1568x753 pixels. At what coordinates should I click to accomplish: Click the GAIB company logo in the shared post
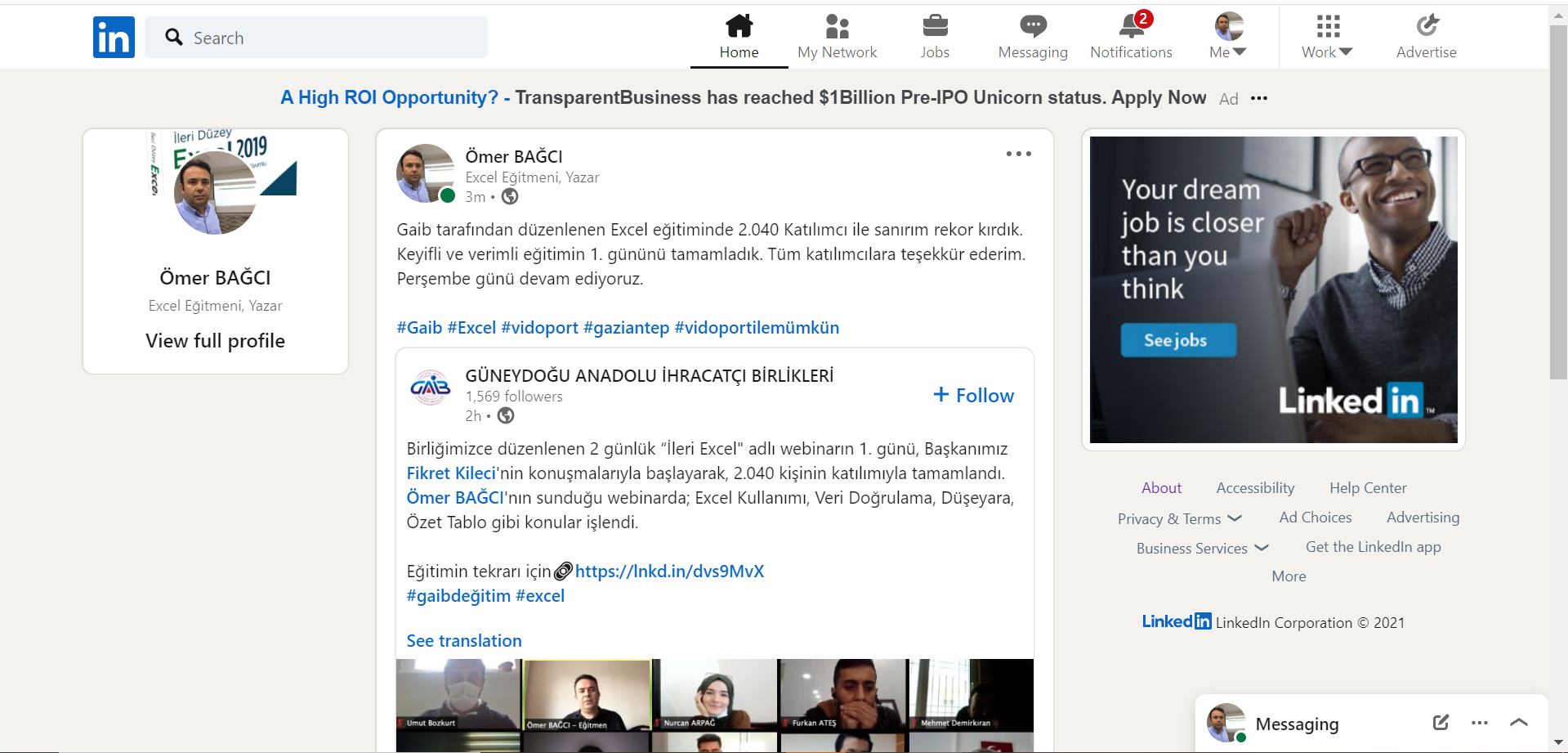(x=431, y=386)
